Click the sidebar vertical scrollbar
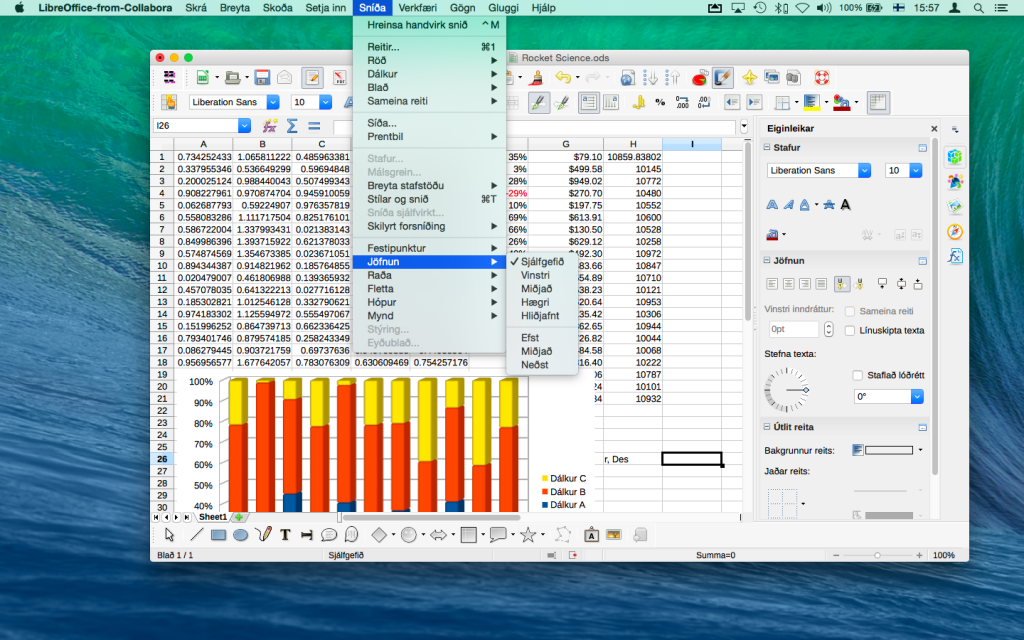The width and height of the screenshot is (1024, 640). [935, 307]
